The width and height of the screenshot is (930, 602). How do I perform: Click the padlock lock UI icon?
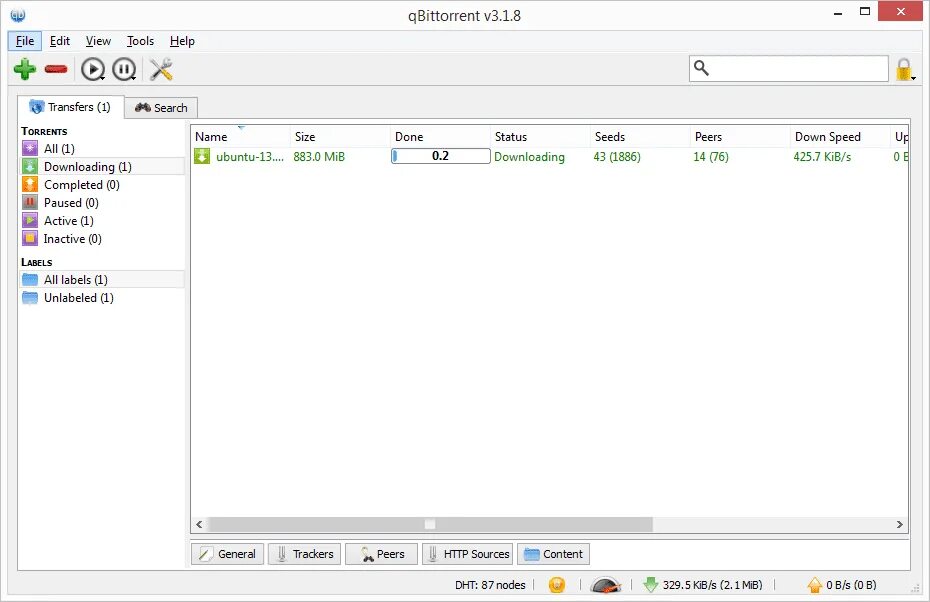(x=904, y=69)
